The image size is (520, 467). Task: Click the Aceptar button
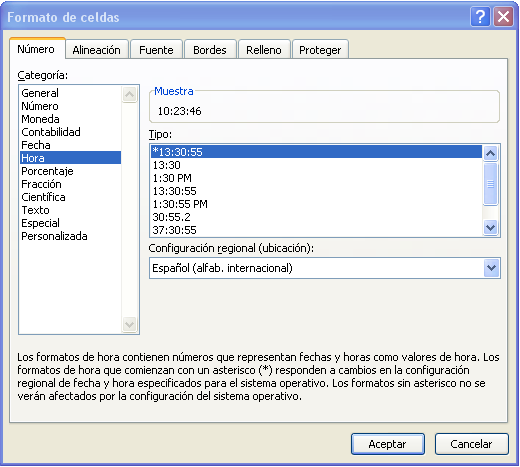[x=388, y=444]
